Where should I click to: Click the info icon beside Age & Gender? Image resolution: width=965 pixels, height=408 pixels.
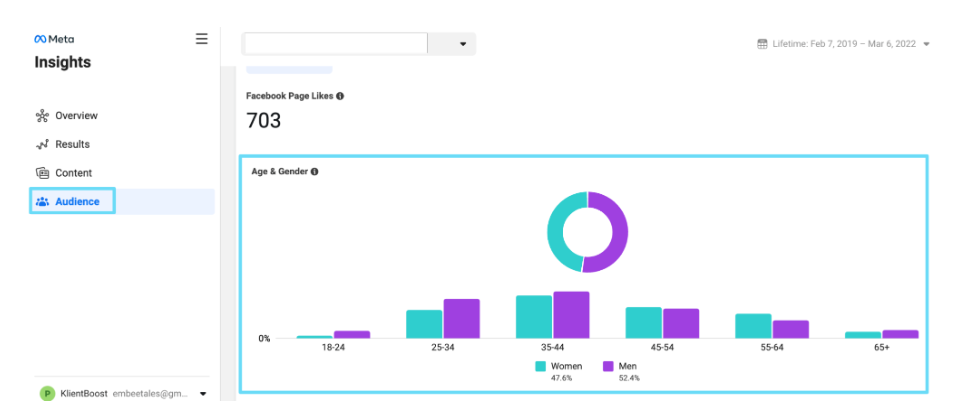point(315,172)
